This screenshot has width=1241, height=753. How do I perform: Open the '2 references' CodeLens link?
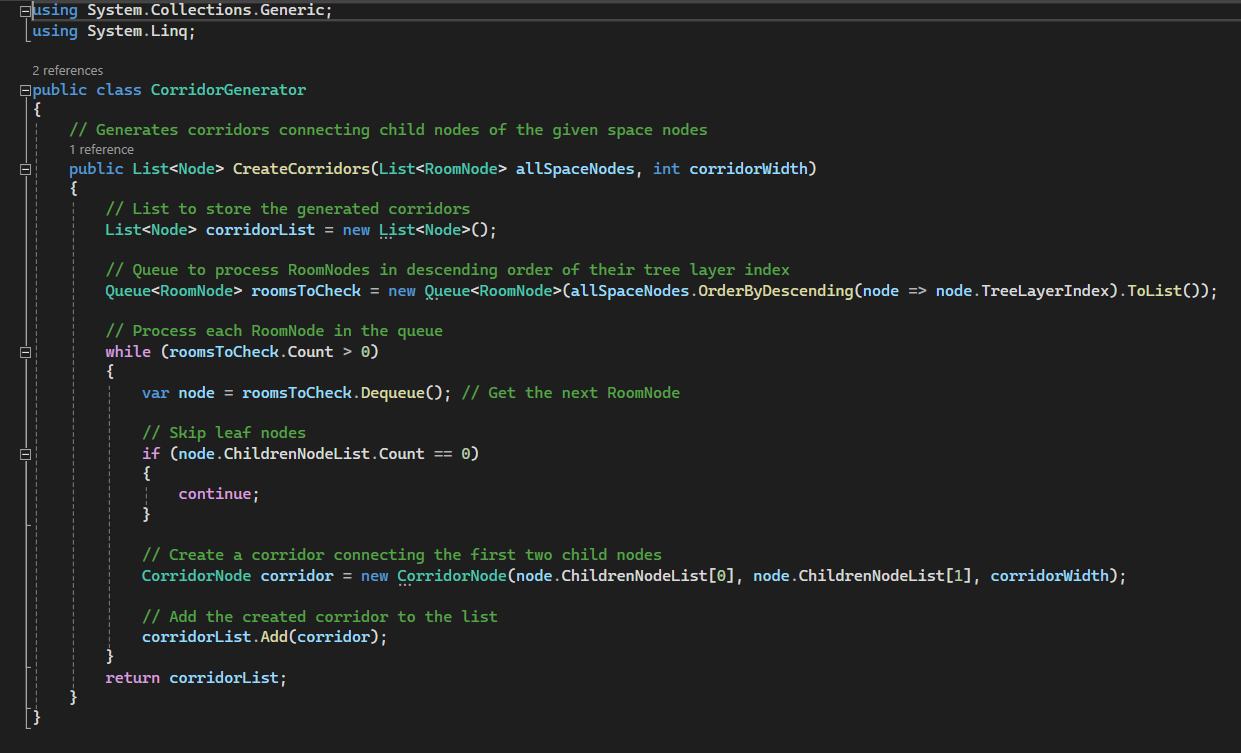click(67, 70)
